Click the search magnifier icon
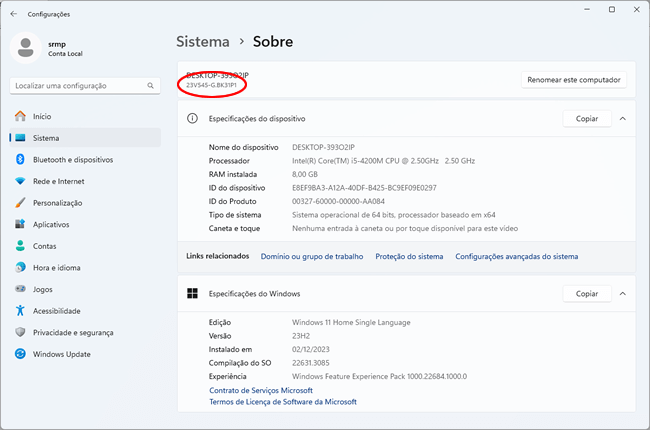The height and width of the screenshot is (430, 650). (150, 85)
